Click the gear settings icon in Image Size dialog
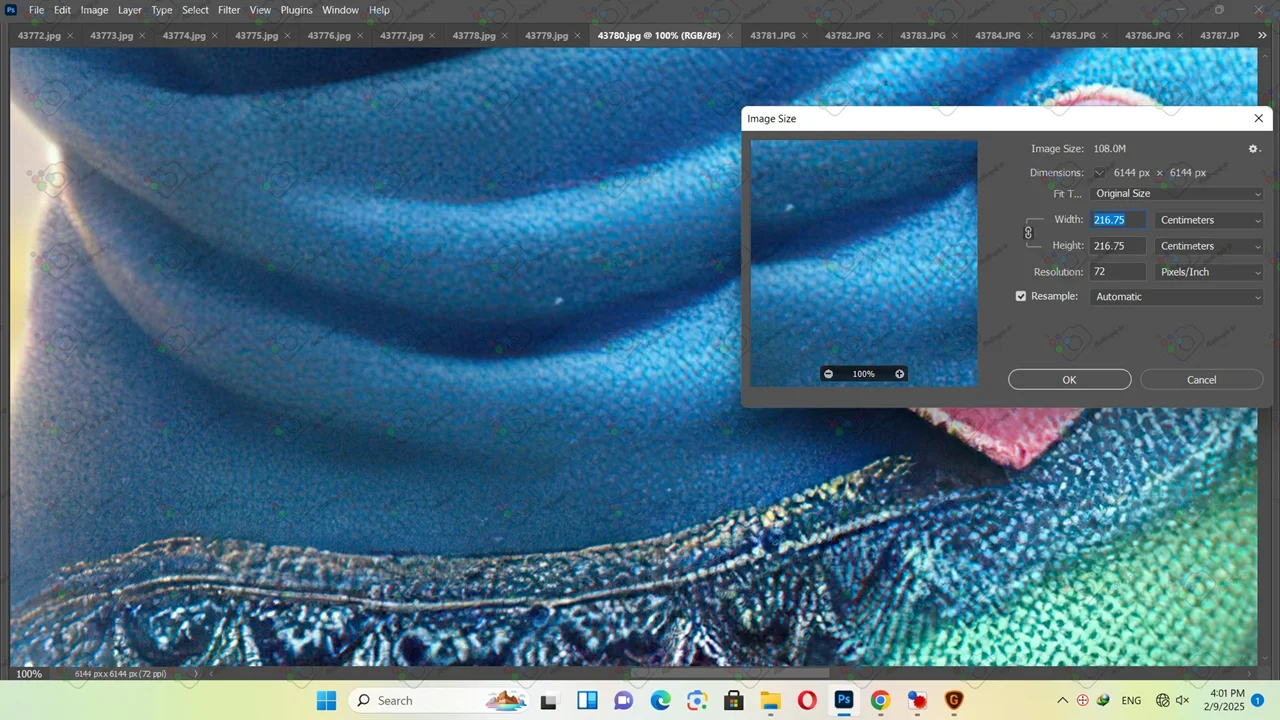 [x=1253, y=149]
